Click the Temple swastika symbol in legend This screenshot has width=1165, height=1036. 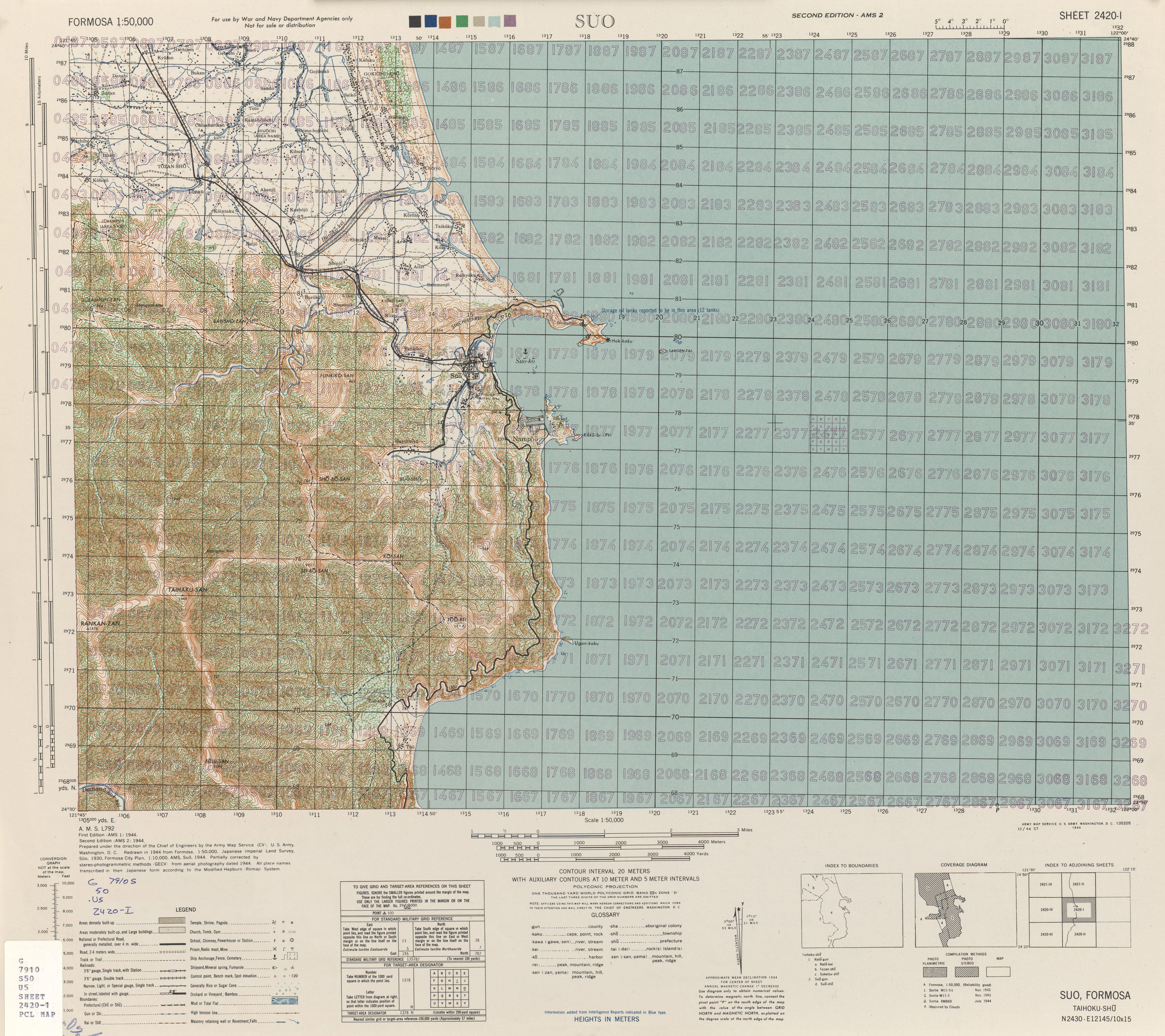pyautogui.click(x=274, y=922)
